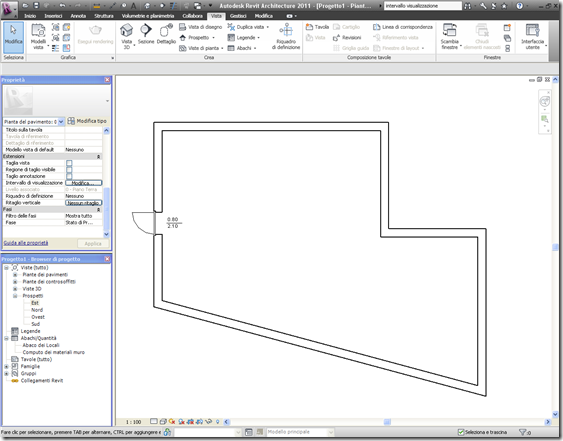Screen dimensions: 563x441
Task: Switch to the Gestisci ribbon tab
Action: tap(238, 16)
